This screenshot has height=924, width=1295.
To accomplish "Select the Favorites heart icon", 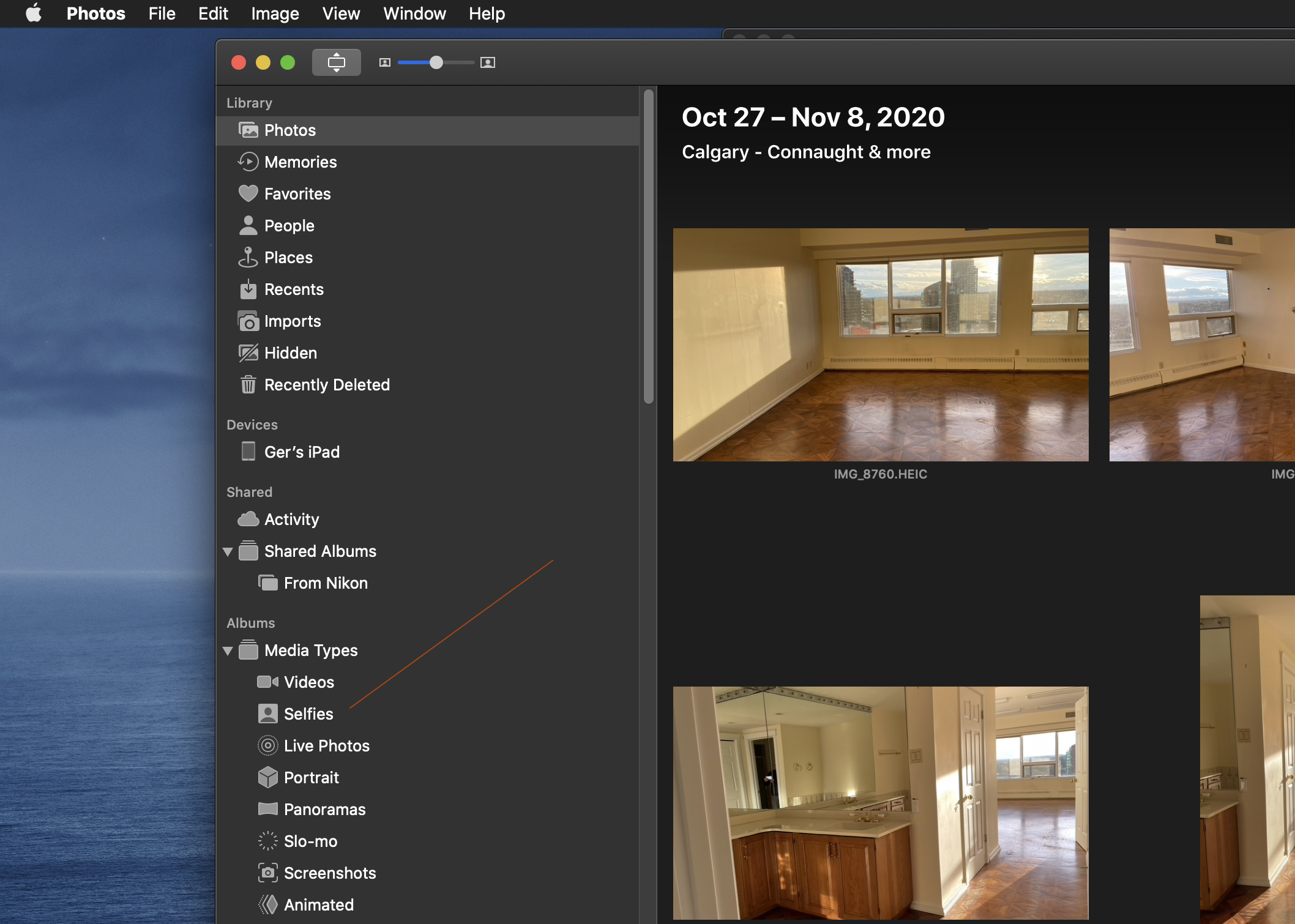I will click(x=248, y=194).
